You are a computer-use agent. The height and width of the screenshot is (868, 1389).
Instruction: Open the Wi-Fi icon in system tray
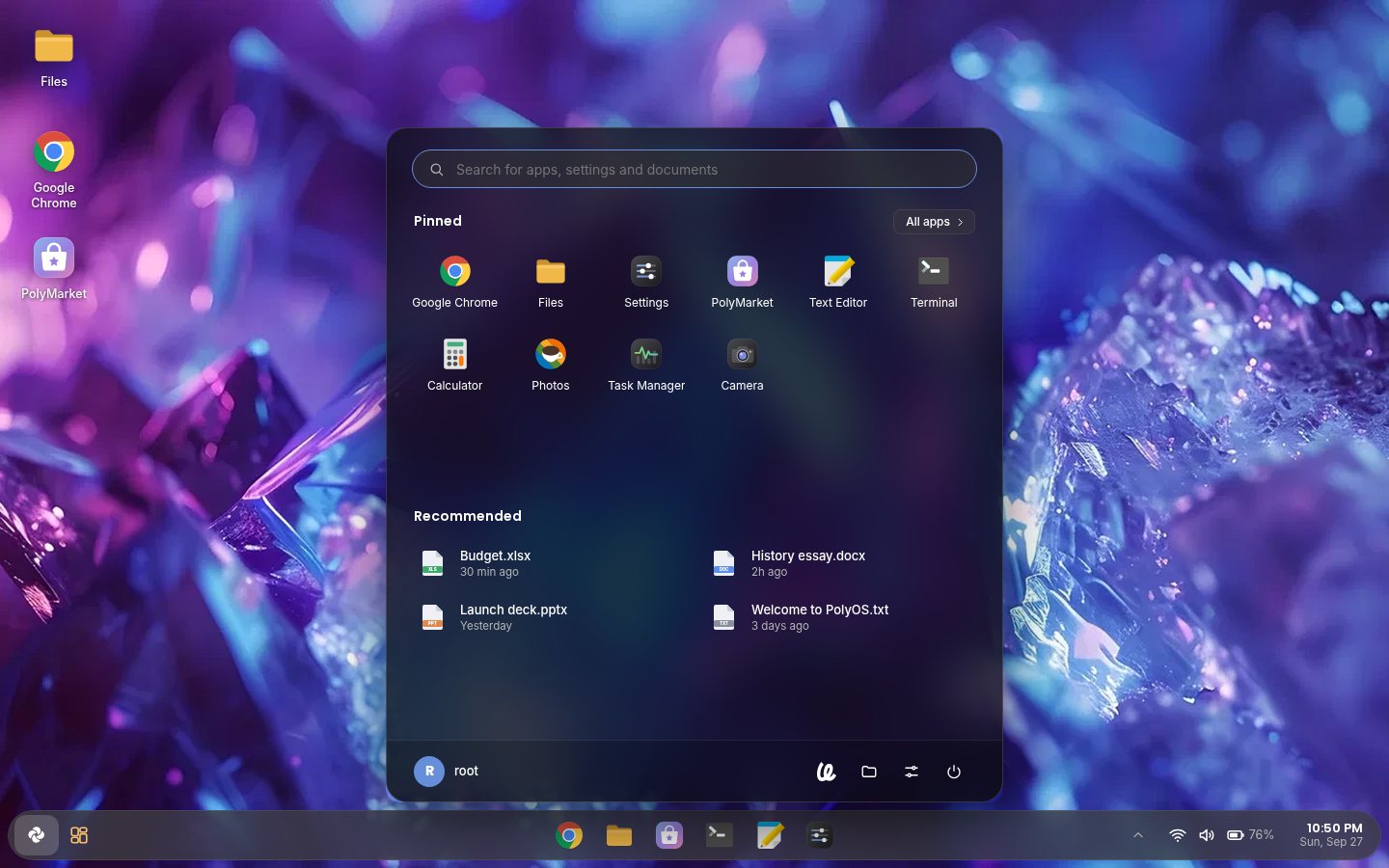(x=1178, y=835)
